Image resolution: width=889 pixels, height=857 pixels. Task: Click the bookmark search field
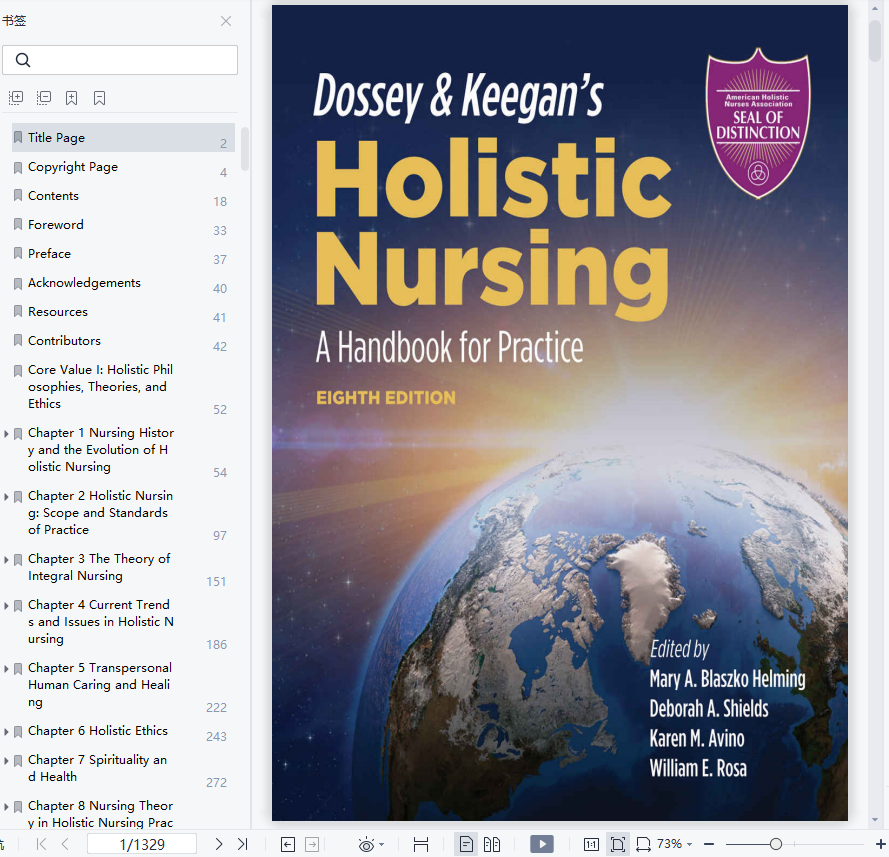pos(120,60)
